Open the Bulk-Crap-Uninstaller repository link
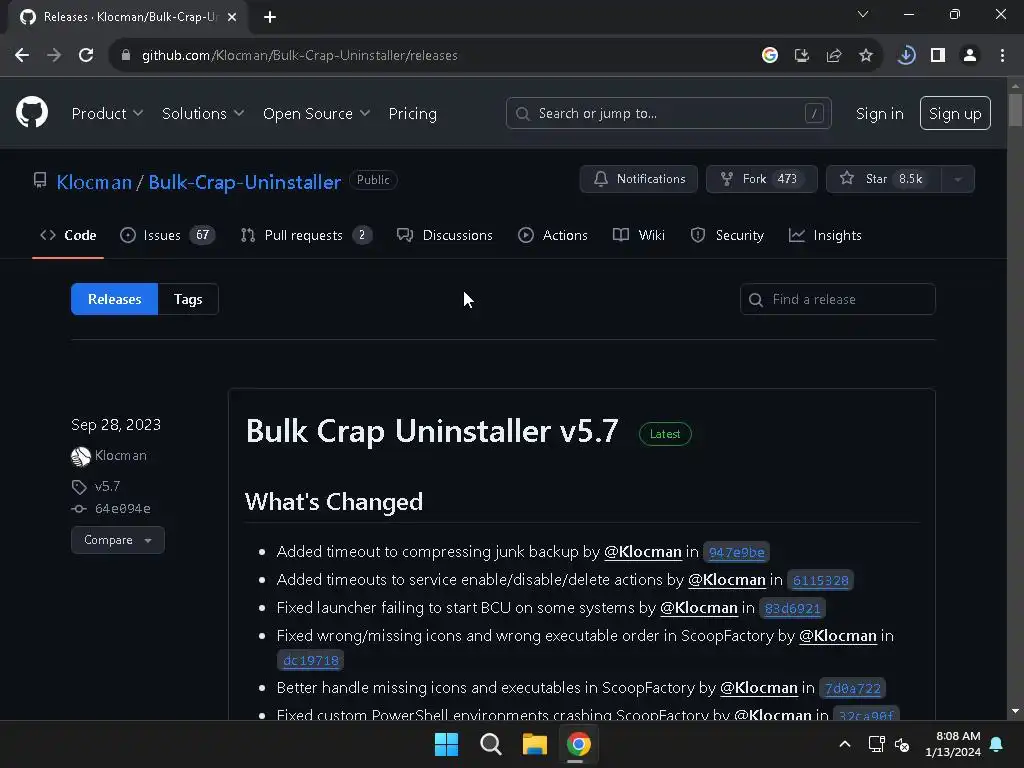This screenshot has height=768, width=1024. click(244, 182)
